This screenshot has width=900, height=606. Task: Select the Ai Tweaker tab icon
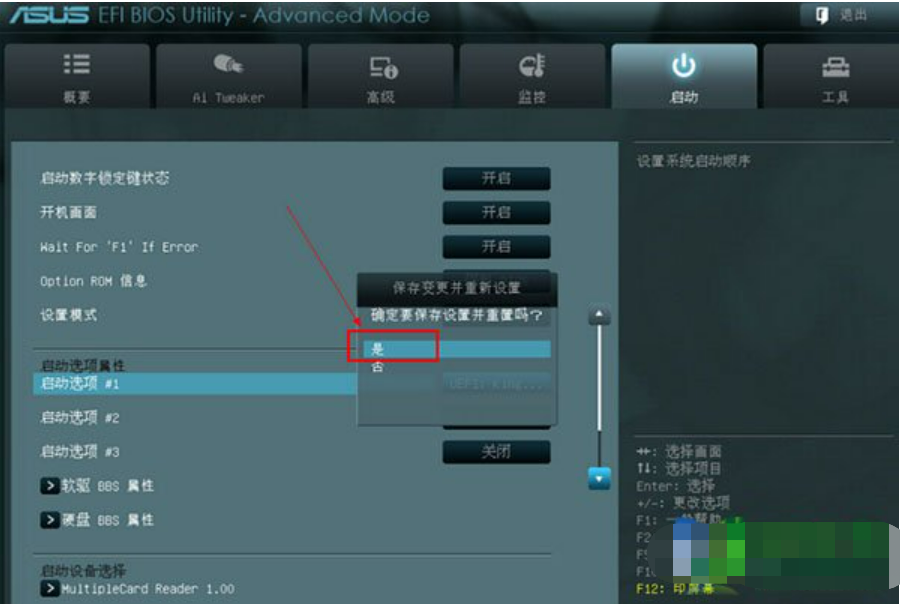(x=228, y=64)
